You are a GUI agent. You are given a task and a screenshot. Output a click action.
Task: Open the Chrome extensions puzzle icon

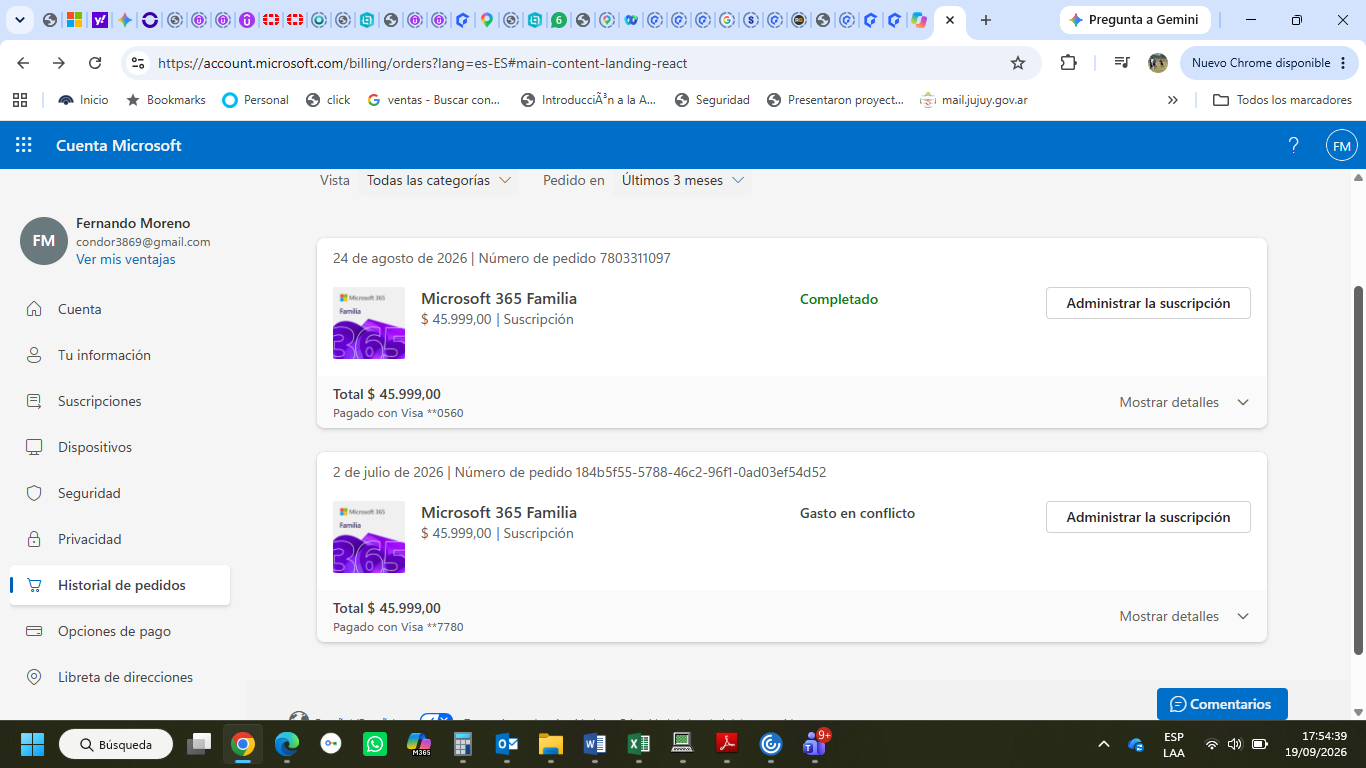pyautogui.click(x=1068, y=63)
